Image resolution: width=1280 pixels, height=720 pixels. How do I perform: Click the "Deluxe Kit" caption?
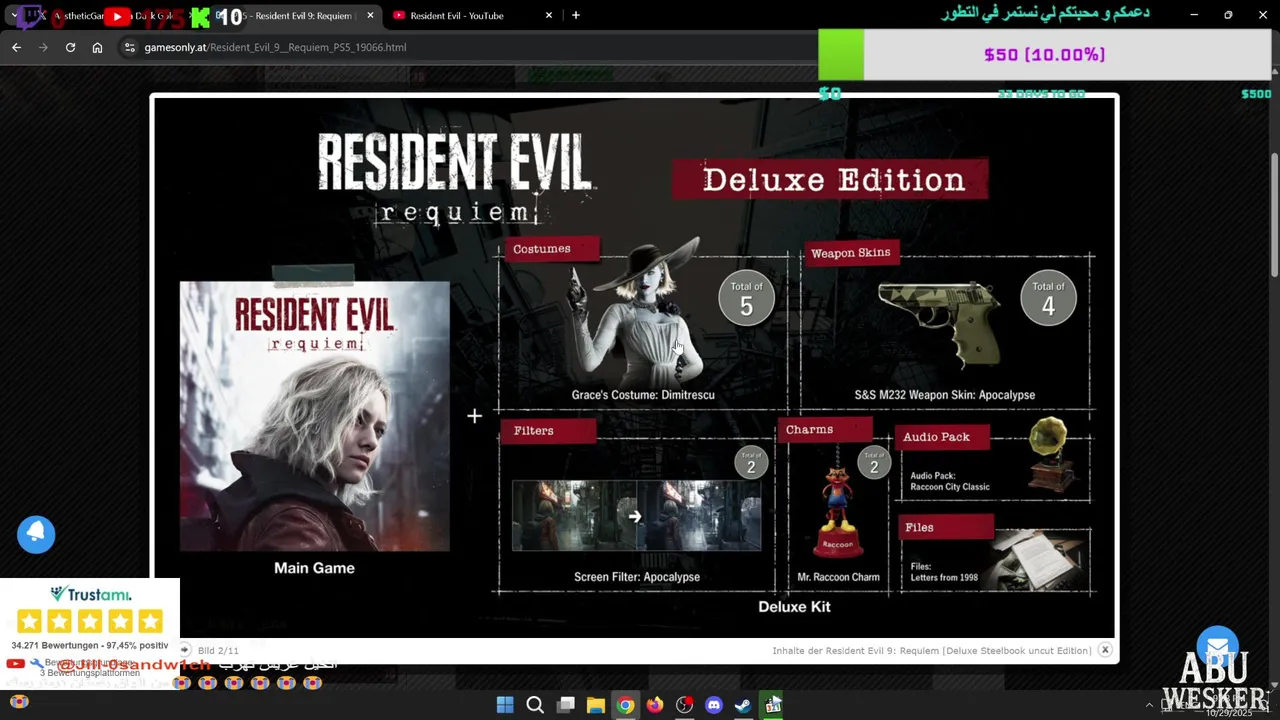pyautogui.click(x=794, y=607)
